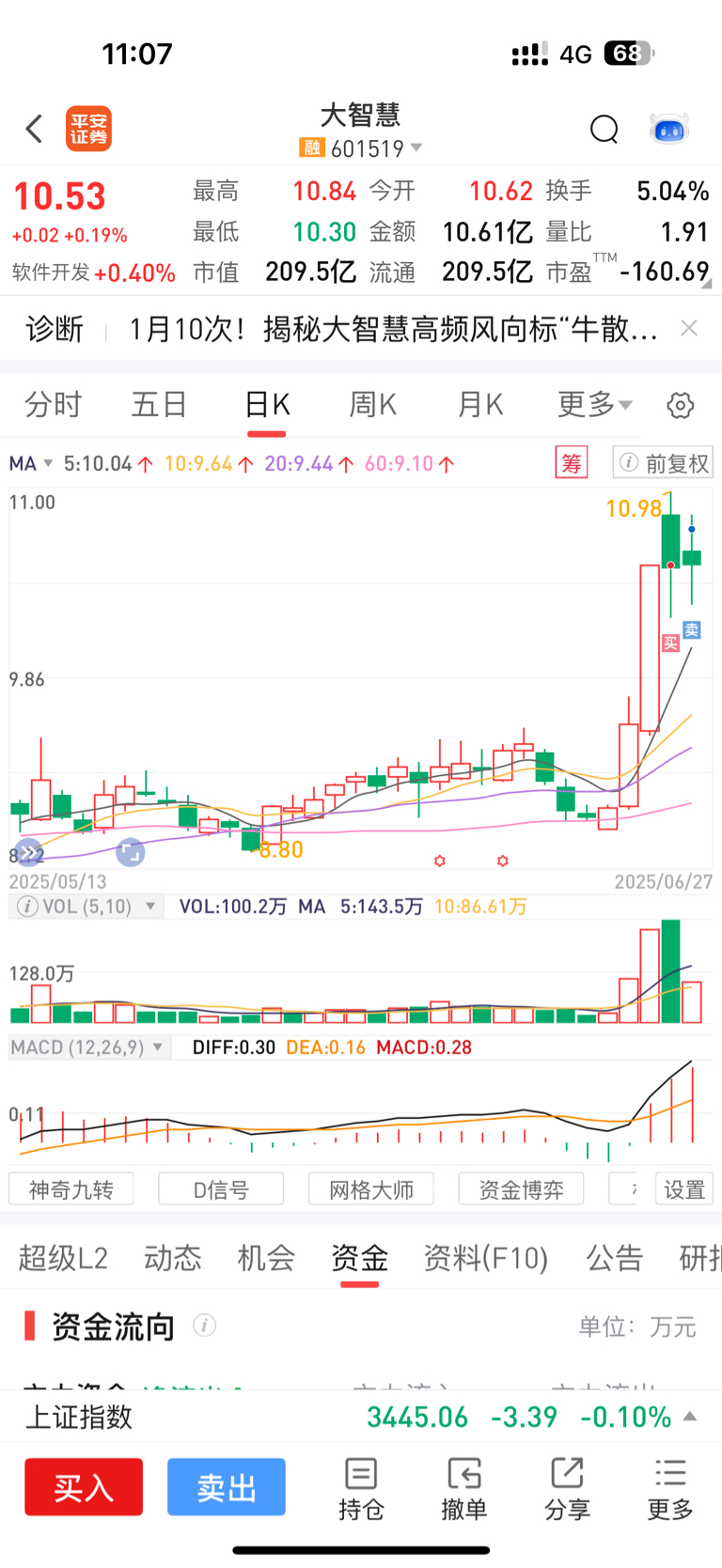Select the 资金 tab
The height and width of the screenshot is (1568, 722).
click(x=359, y=1258)
